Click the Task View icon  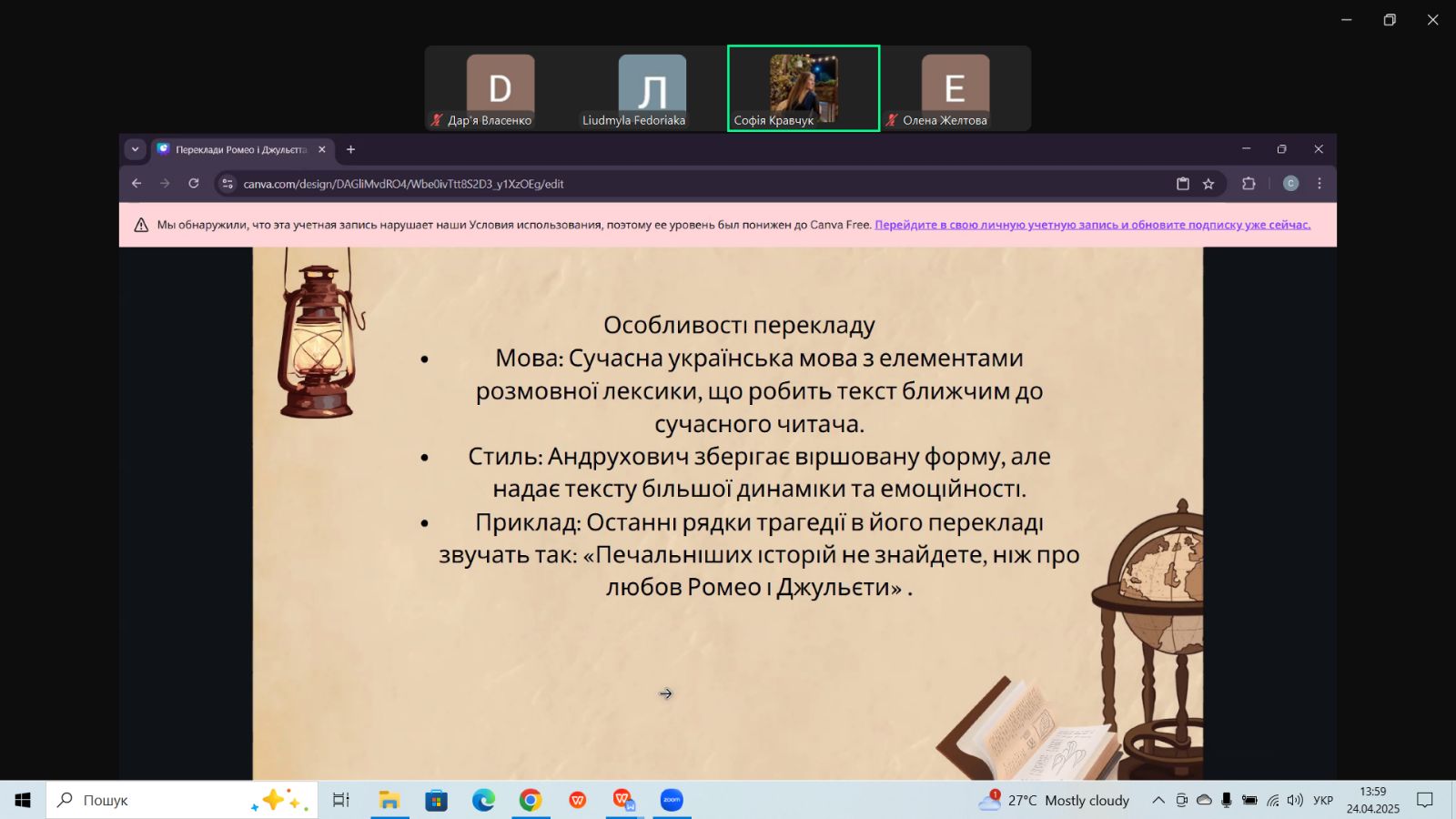(341, 800)
